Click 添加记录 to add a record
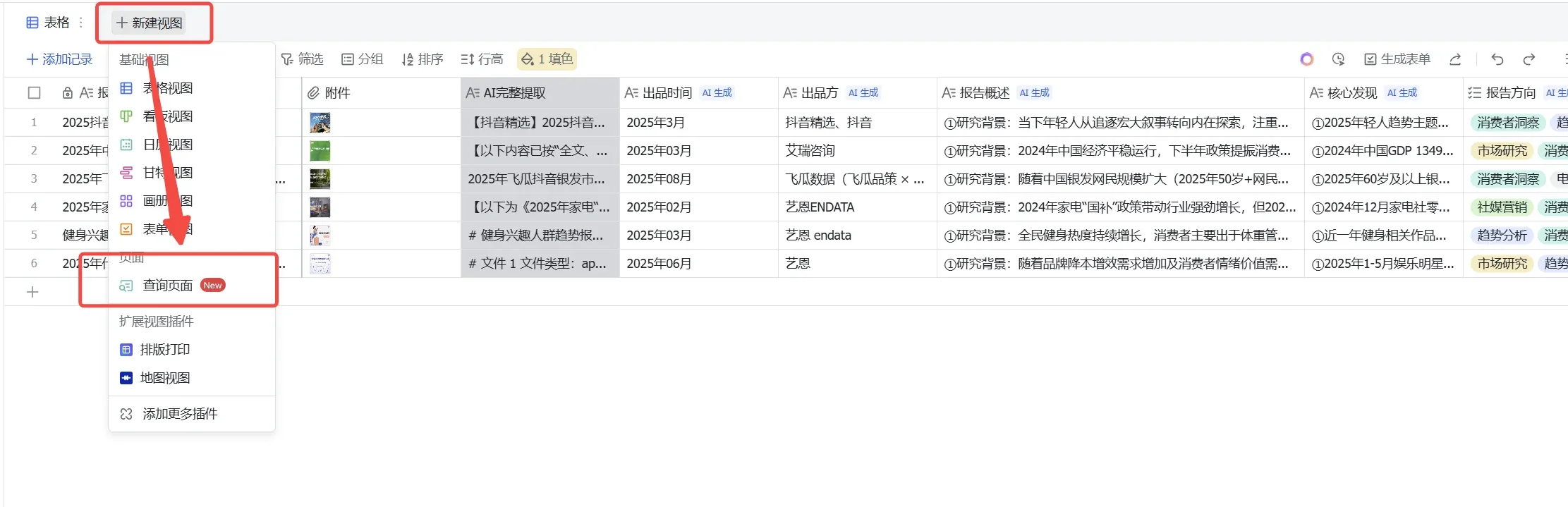 (59, 59)
